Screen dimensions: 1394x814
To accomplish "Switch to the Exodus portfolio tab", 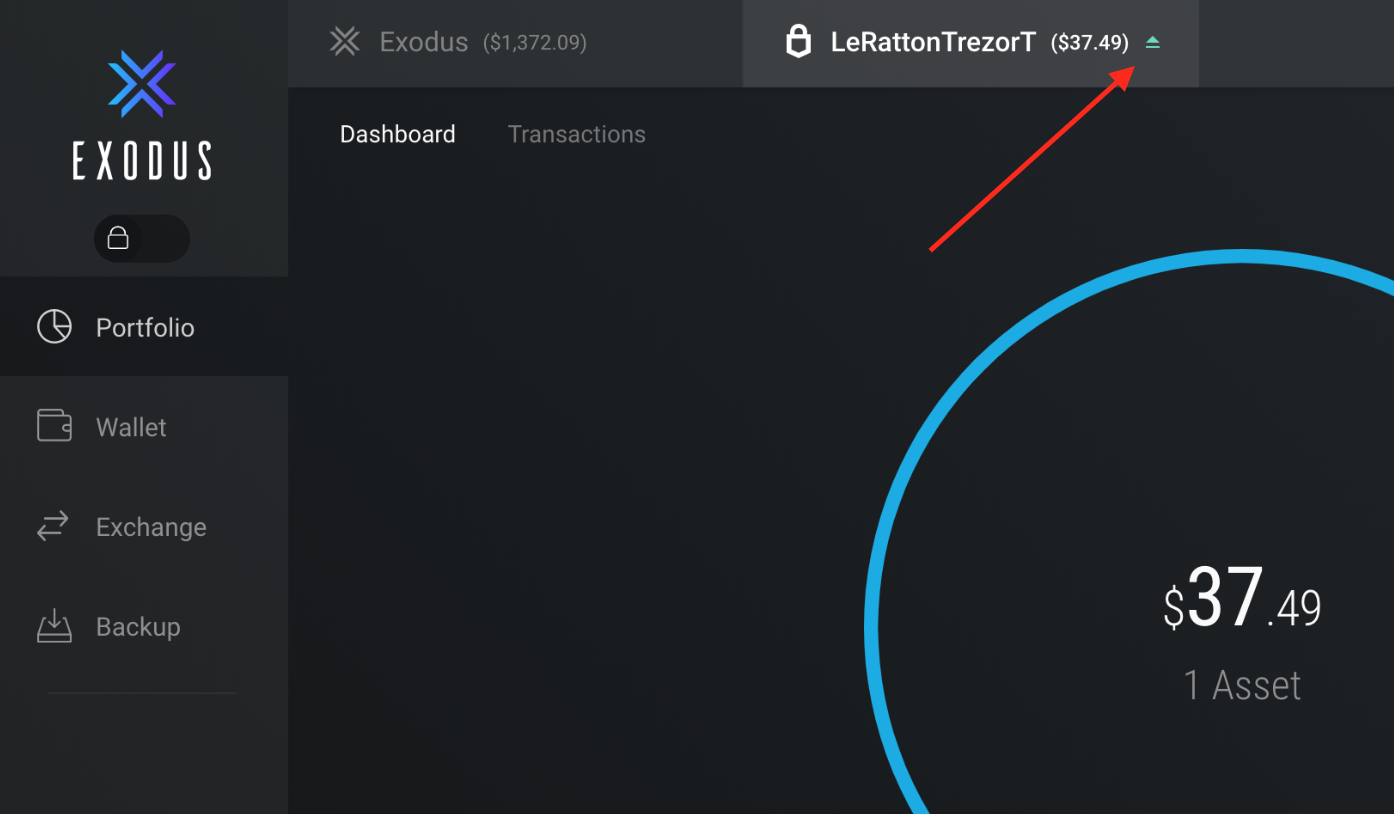I will pyautogui.click(x=515, y=43).
